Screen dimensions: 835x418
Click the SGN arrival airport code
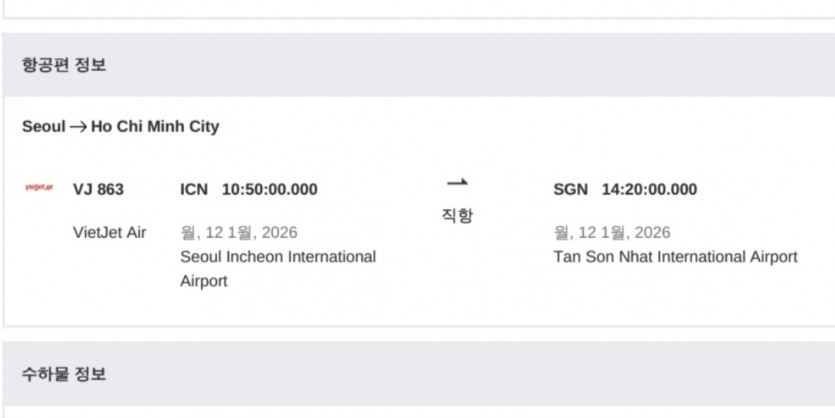point(570,189)
